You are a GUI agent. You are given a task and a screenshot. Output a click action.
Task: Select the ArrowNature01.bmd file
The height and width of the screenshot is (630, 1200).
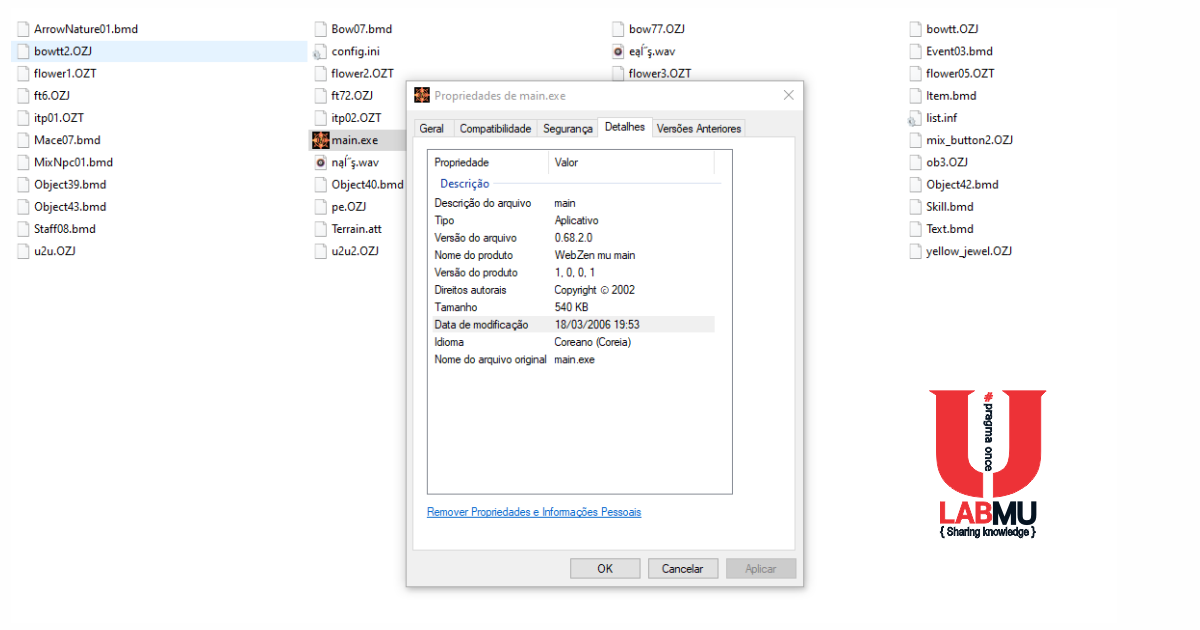click(86, 28)
